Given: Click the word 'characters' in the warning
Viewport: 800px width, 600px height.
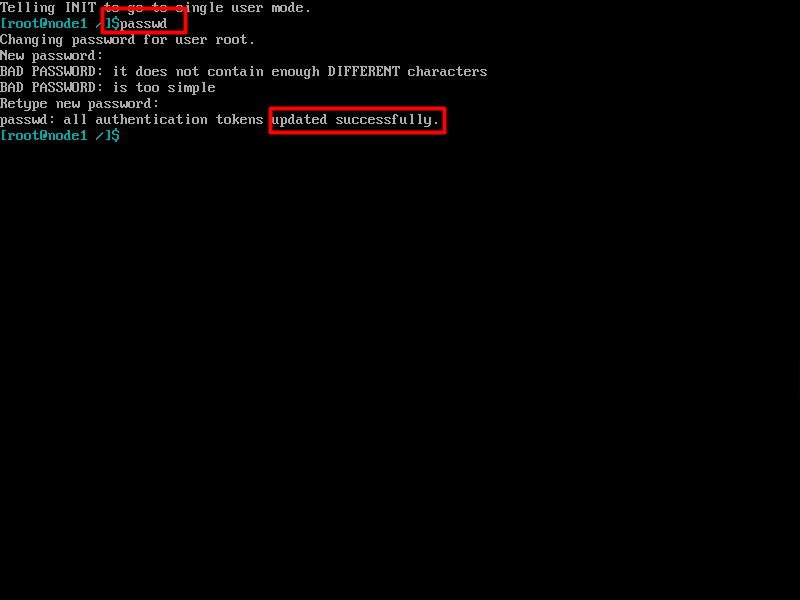Looking at the screenshot, I should coord(447,71).
